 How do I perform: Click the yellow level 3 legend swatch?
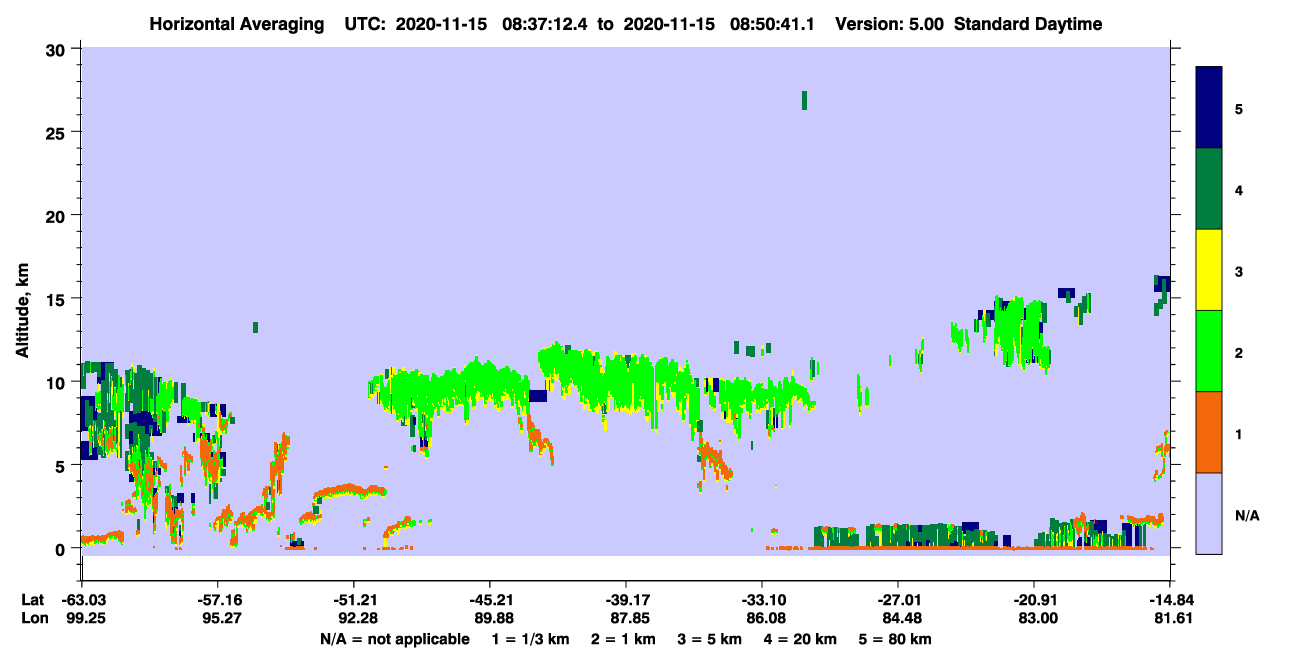pos(1209,270)
